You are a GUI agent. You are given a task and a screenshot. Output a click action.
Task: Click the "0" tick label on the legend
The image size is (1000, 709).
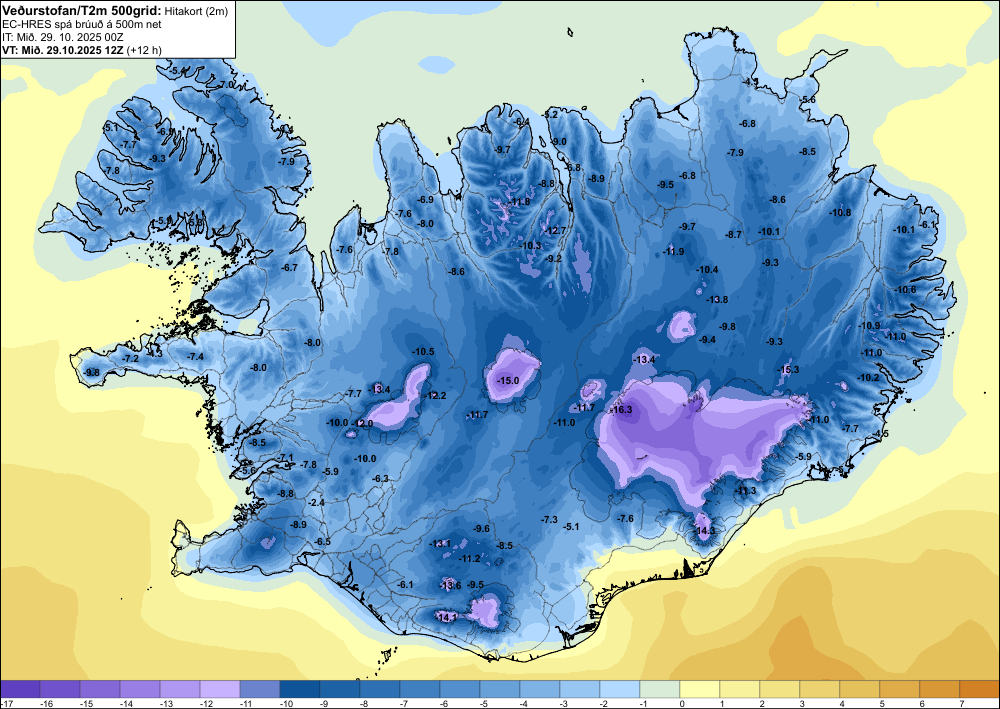[680, 703]
